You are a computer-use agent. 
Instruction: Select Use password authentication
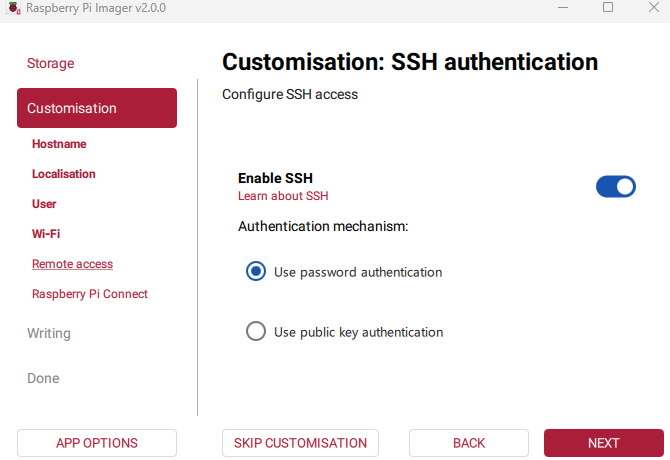point(256,272)
